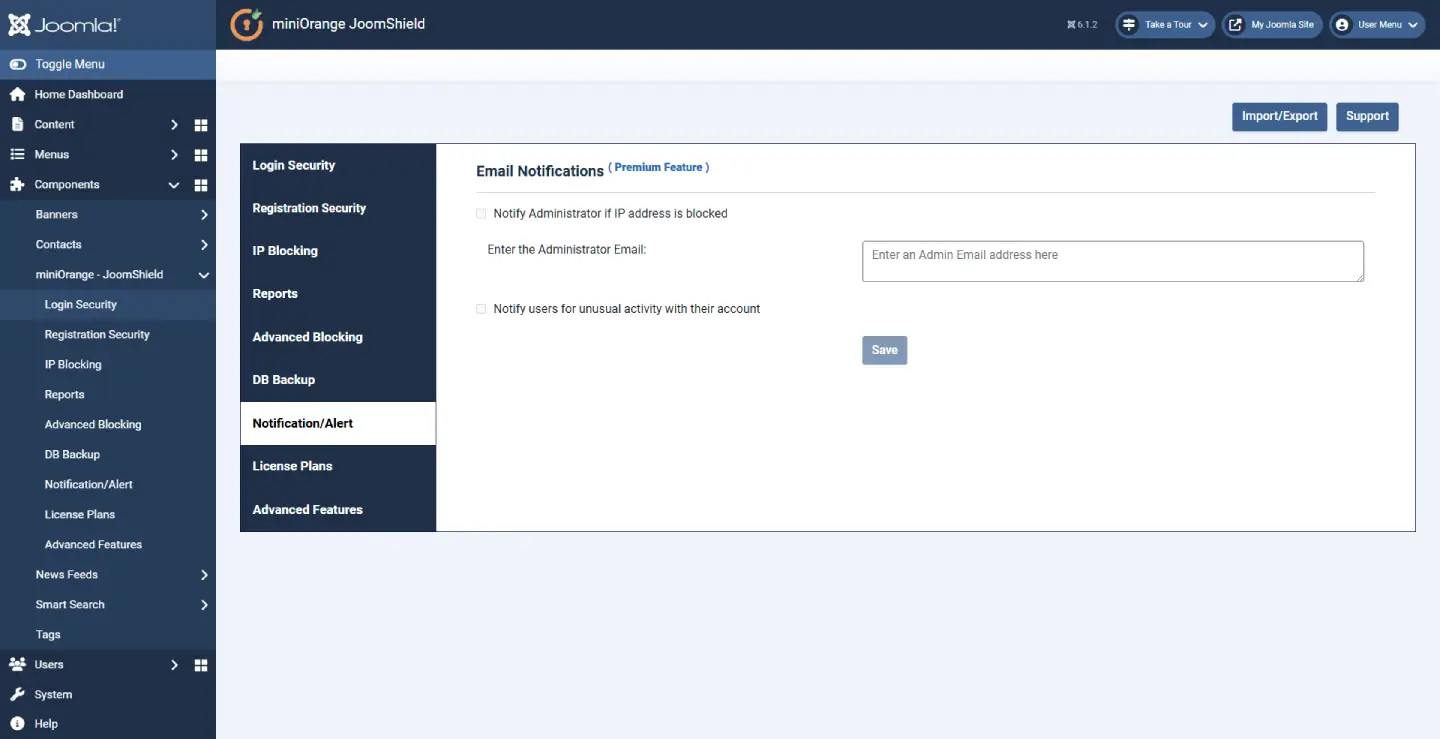Switch to the Login Security tab
1440x739 pixels.
tap(338, 165)
